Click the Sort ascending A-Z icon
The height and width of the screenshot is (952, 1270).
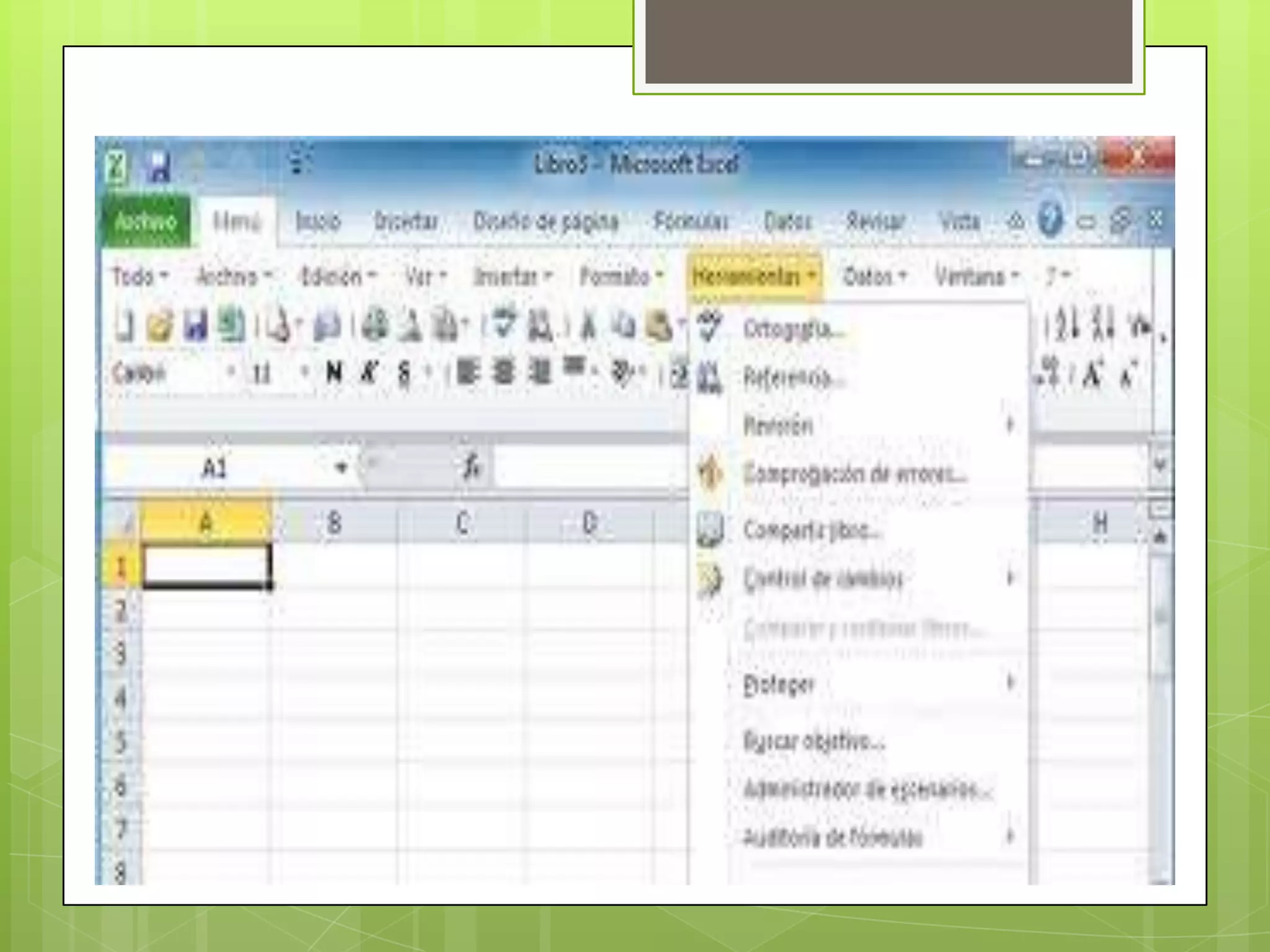coord(1068,324)
